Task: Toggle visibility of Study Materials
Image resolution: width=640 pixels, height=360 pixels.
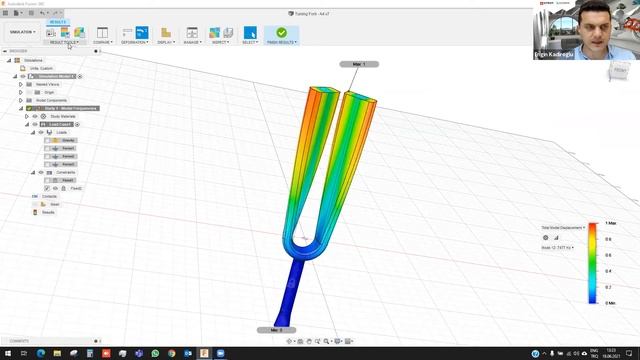Action: (35, 116)
